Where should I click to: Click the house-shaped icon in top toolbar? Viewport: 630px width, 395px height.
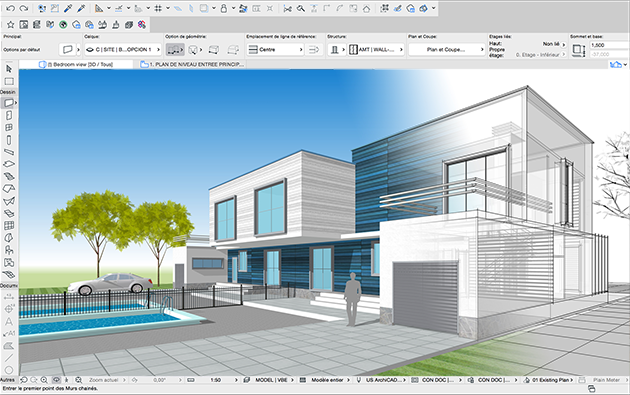pos(366,8)
